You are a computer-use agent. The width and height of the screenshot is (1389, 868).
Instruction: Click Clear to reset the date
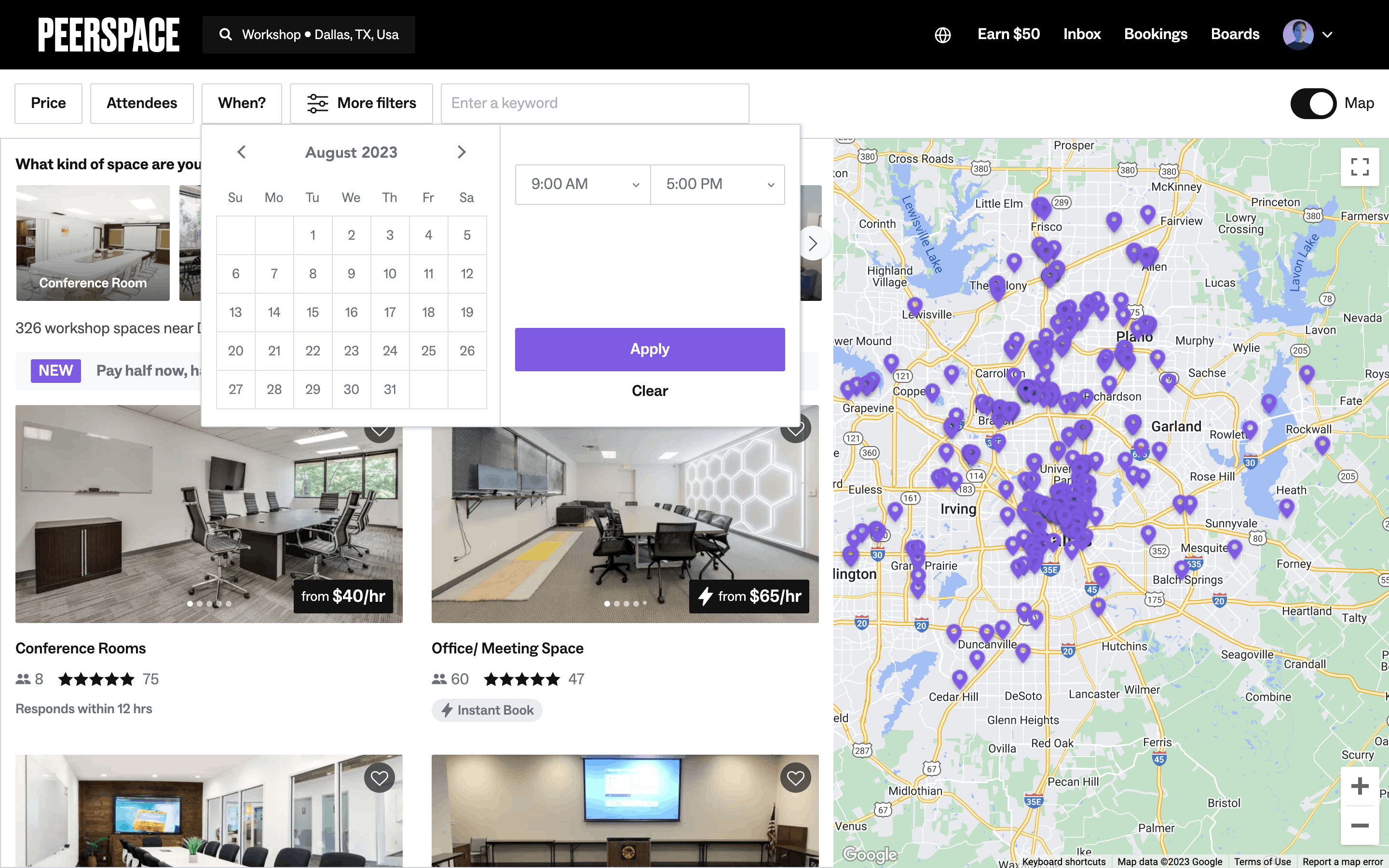click(650, 391)
